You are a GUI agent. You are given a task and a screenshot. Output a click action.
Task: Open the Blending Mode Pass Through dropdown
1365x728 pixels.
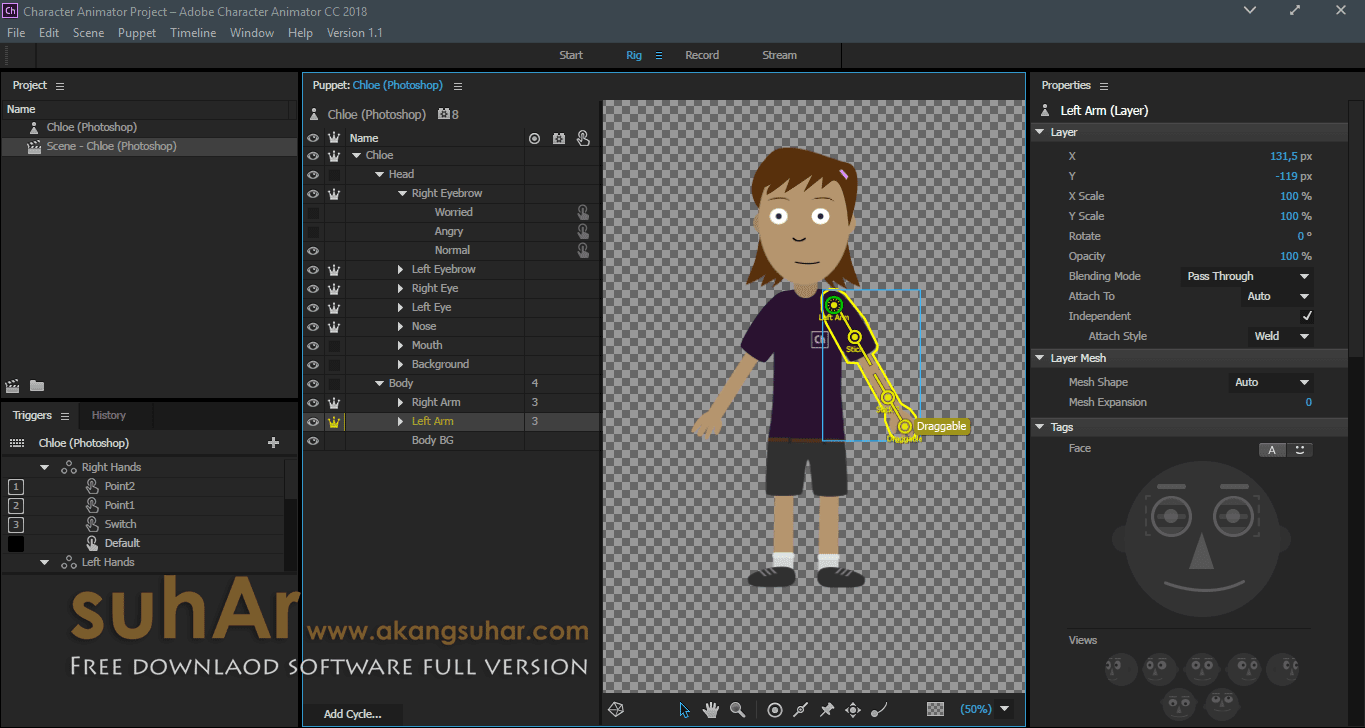(x=1247, y=276)
